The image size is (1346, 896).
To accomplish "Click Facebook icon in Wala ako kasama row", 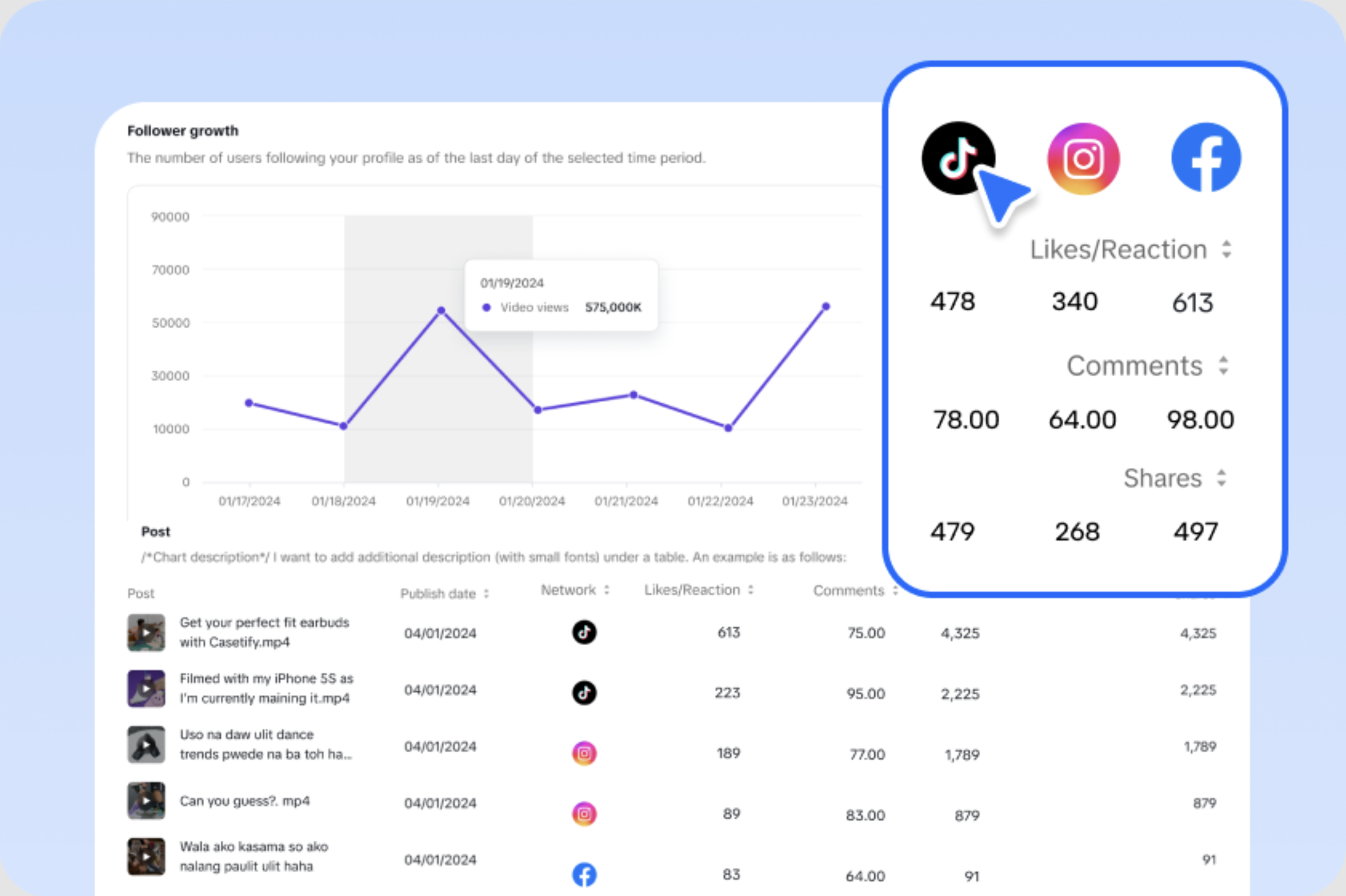I will pos(584,874).
